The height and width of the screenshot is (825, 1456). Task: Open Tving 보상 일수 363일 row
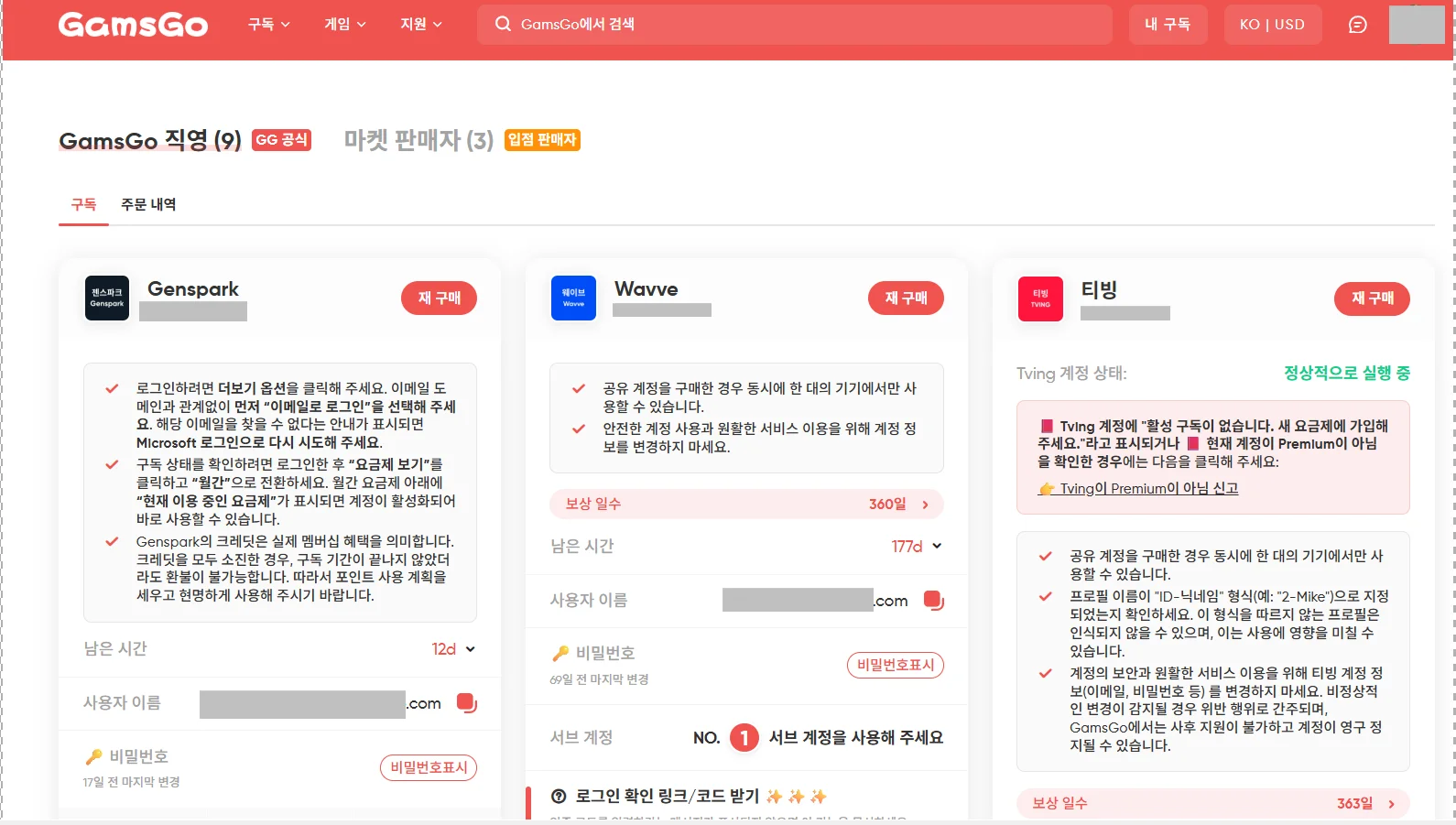1213,803
